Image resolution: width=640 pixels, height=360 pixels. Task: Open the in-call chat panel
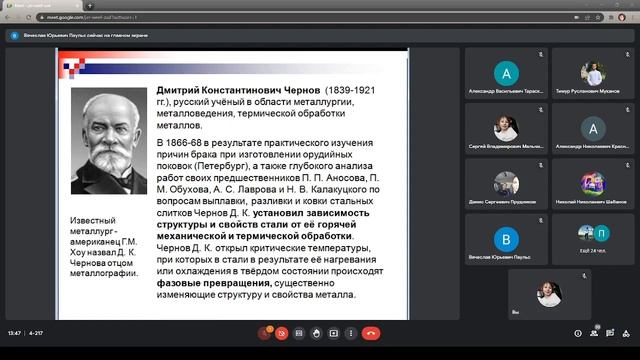(x=610, y=333)
